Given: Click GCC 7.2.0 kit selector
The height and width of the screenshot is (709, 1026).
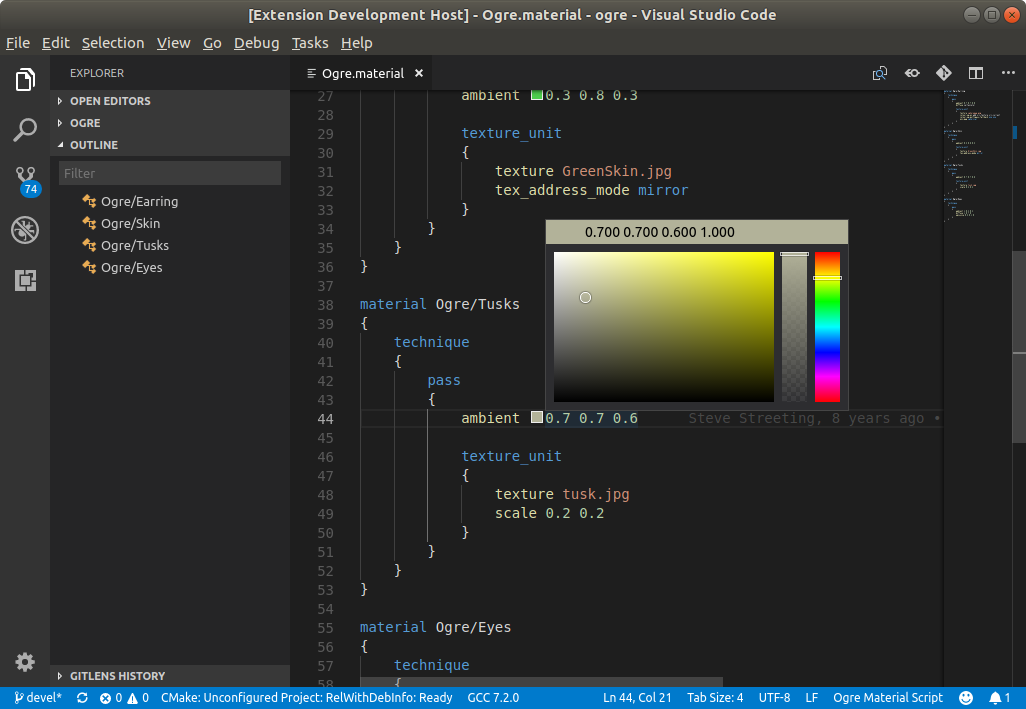Looking at the screenshot, I should click(493, 698).
